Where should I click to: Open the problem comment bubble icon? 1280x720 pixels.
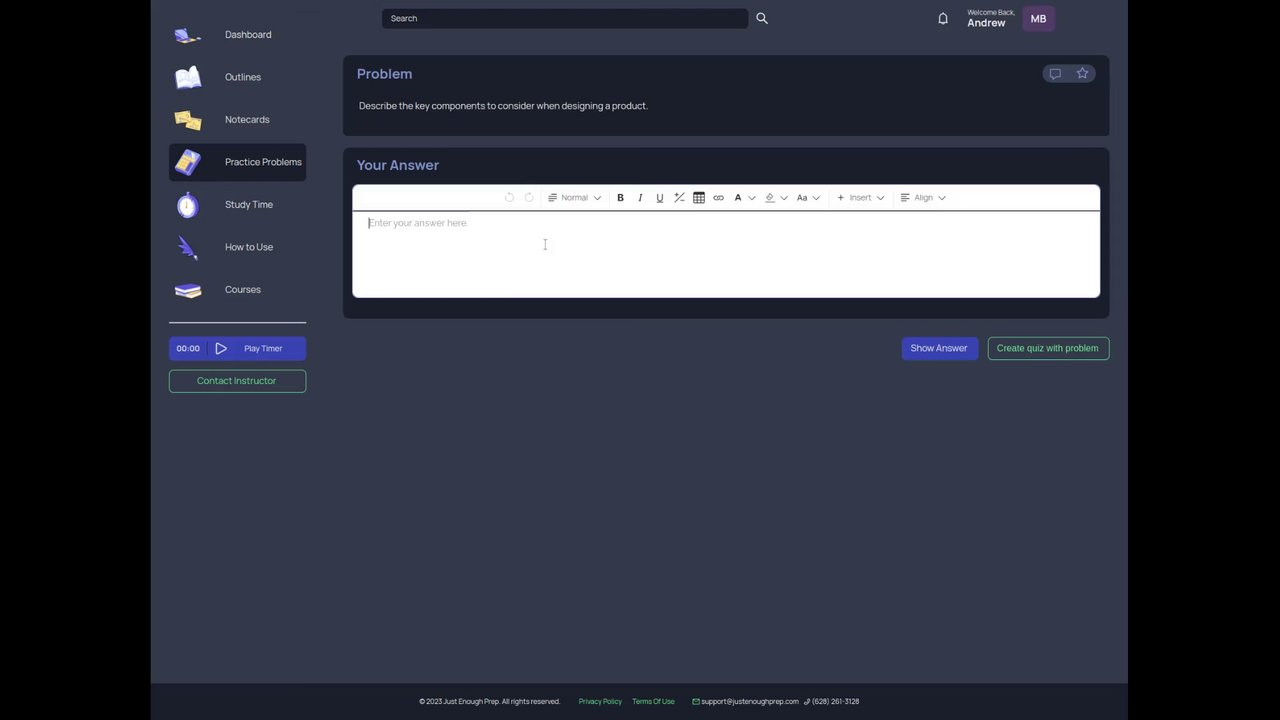[1055, 74]
